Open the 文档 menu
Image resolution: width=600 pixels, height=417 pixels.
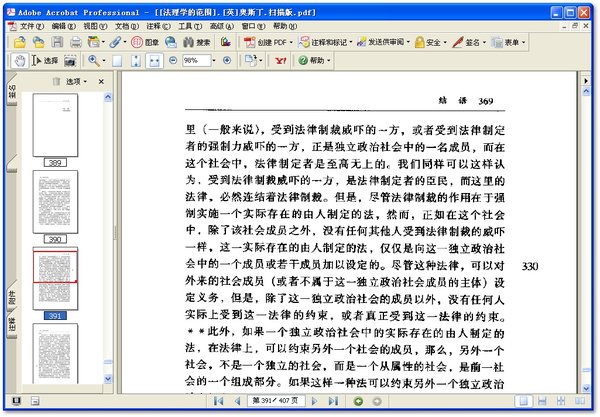tap(127, 26)
